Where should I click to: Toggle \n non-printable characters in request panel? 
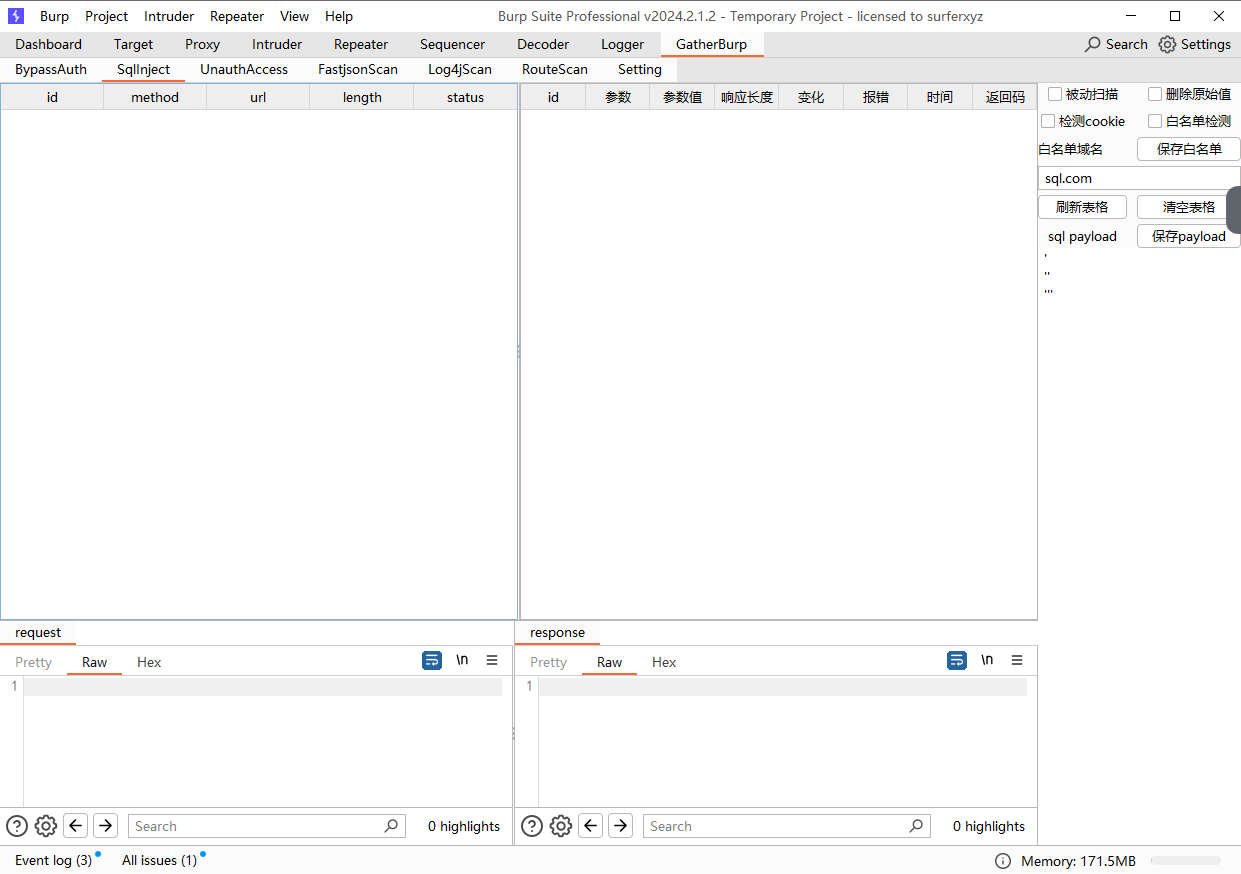(x=462, y=660)
